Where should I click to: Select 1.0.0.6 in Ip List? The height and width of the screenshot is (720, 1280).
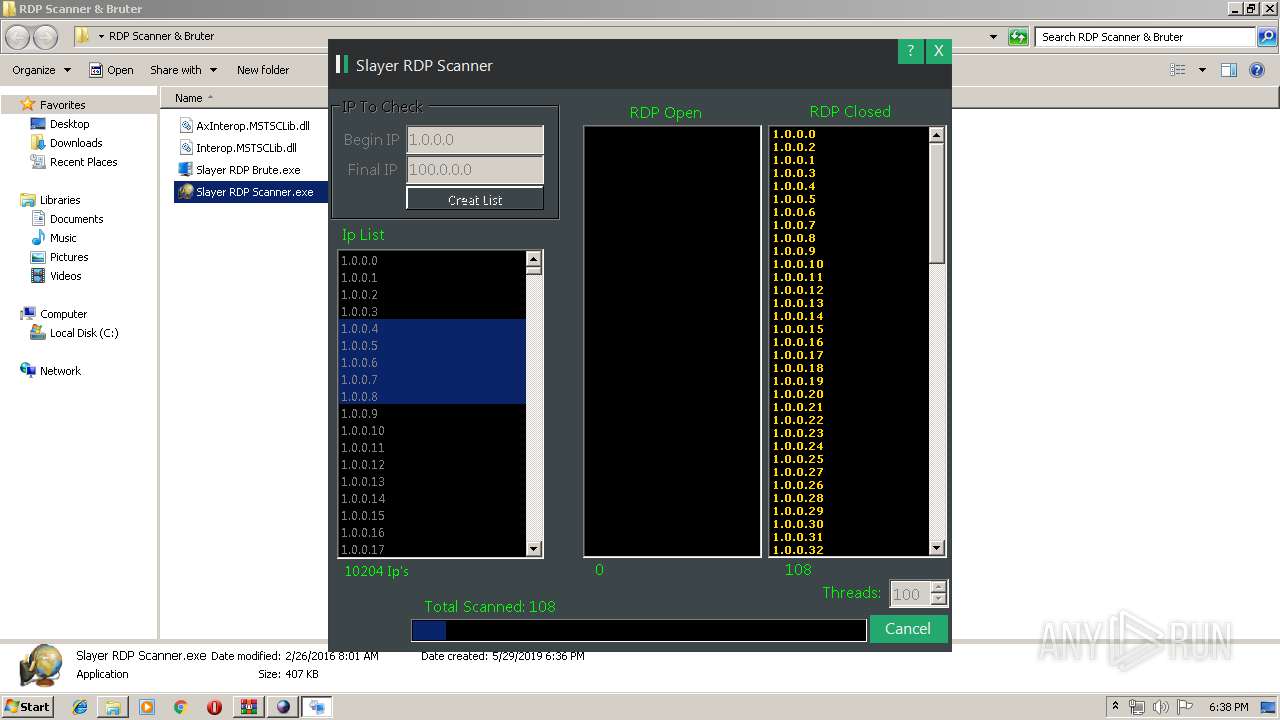click(x=432, y=362)
